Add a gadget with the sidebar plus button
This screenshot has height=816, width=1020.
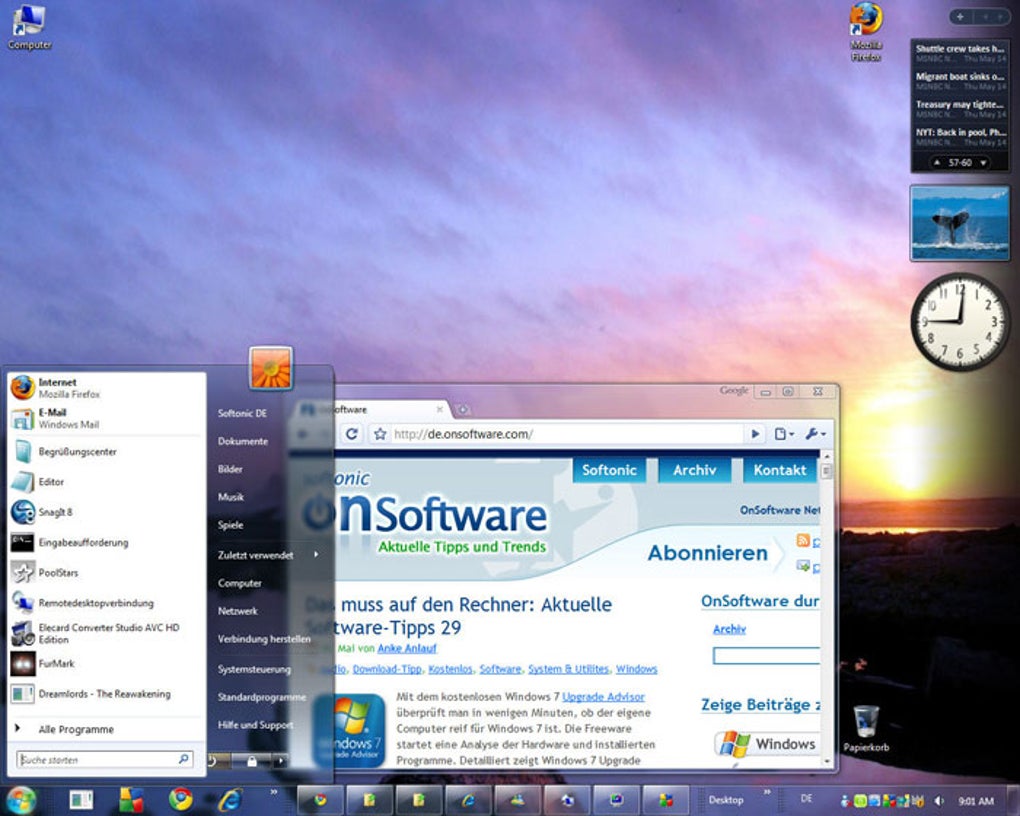960,17
